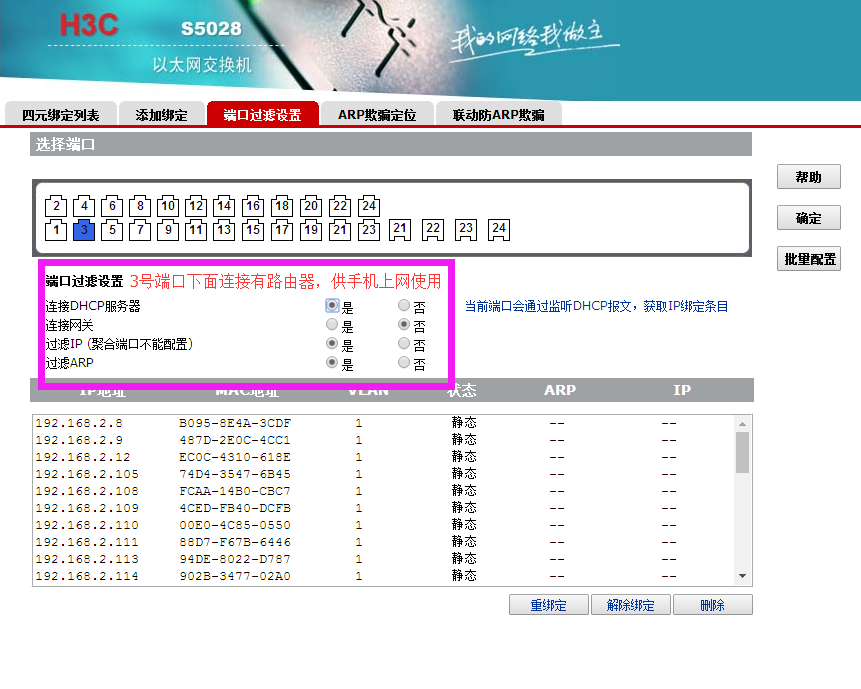
Task: Click the 重绑定 button
Action: tap(549, 605)
